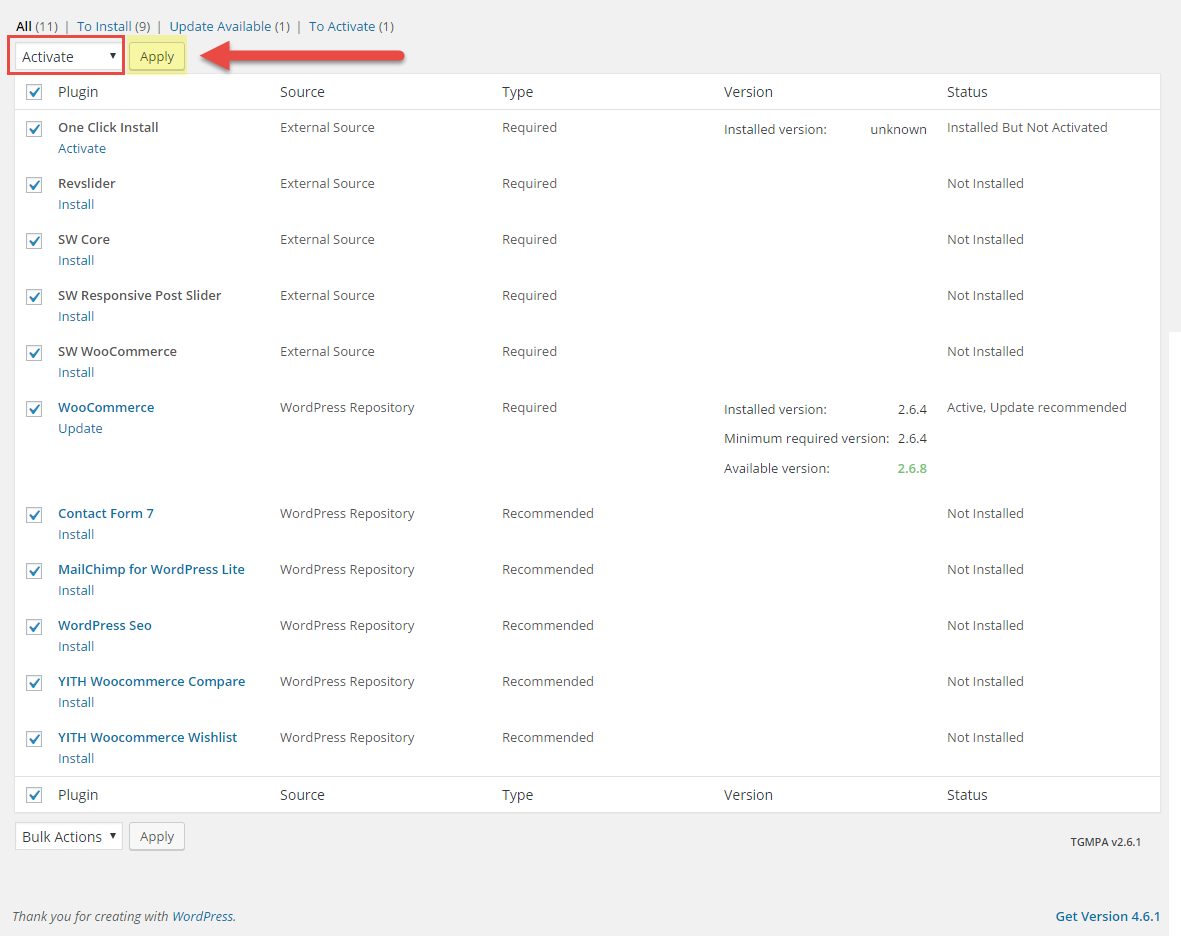
Task: Toggle the select-all checkbox in footer row
Action: point(34,794)
